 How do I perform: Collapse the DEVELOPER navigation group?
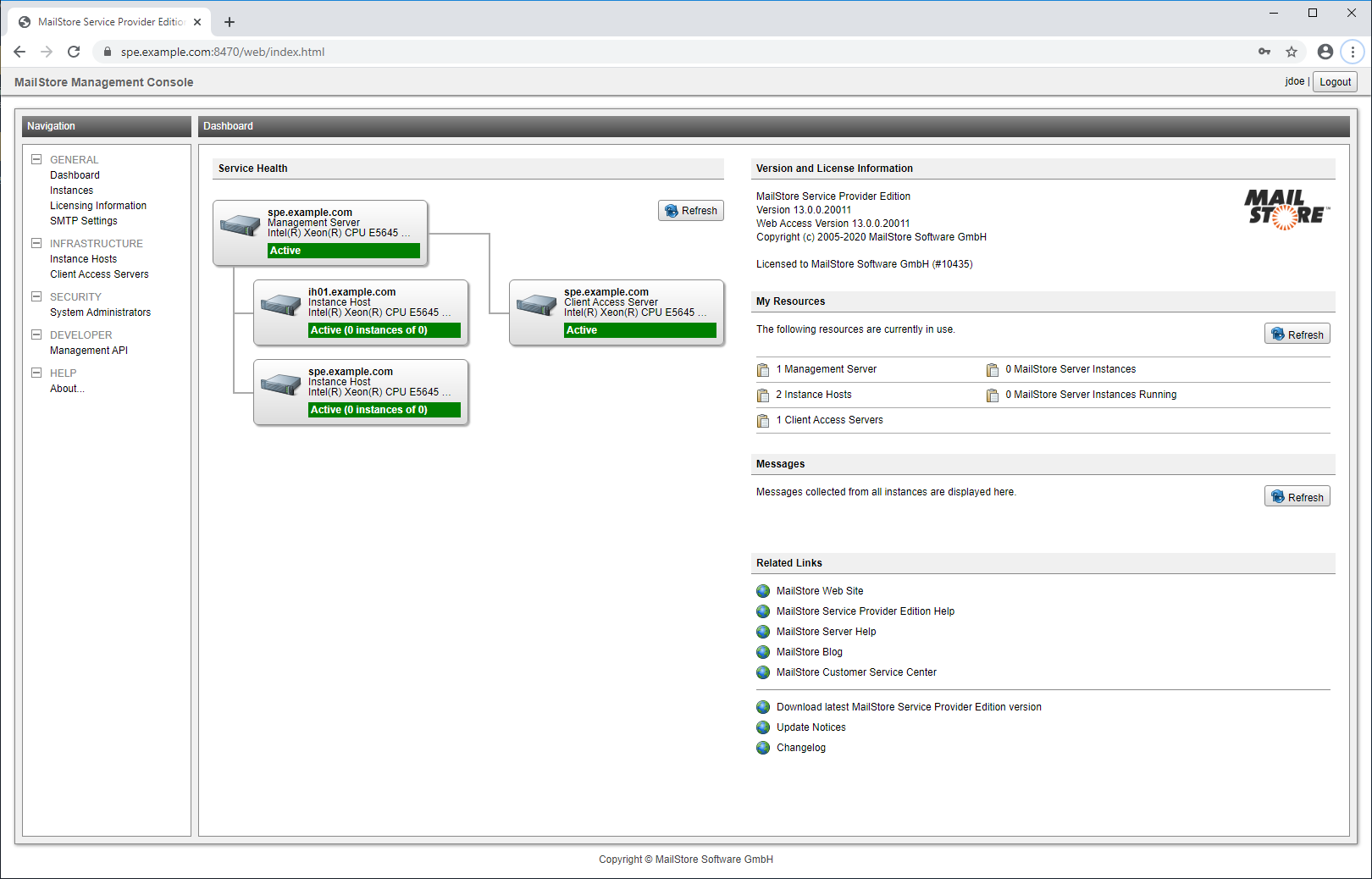36,334
